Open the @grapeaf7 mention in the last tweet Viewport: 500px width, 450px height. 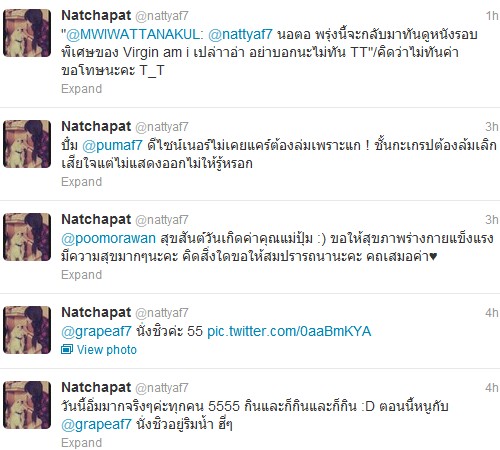coord(96,424)
